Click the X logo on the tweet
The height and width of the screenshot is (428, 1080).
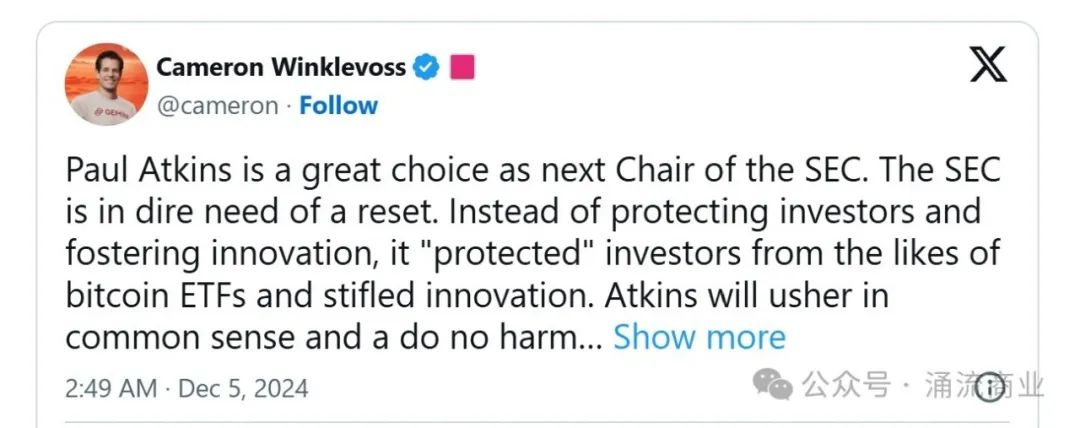[989, 66]
